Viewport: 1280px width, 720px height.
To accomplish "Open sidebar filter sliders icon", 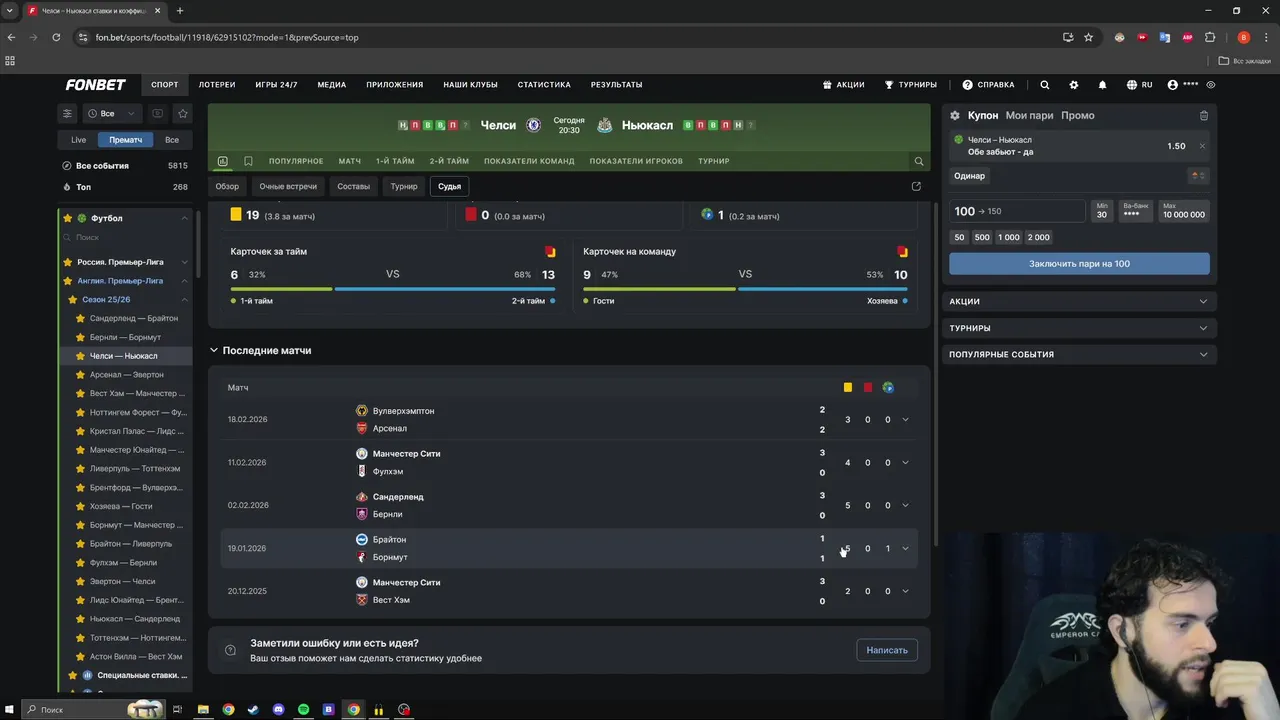I will 68,114.
